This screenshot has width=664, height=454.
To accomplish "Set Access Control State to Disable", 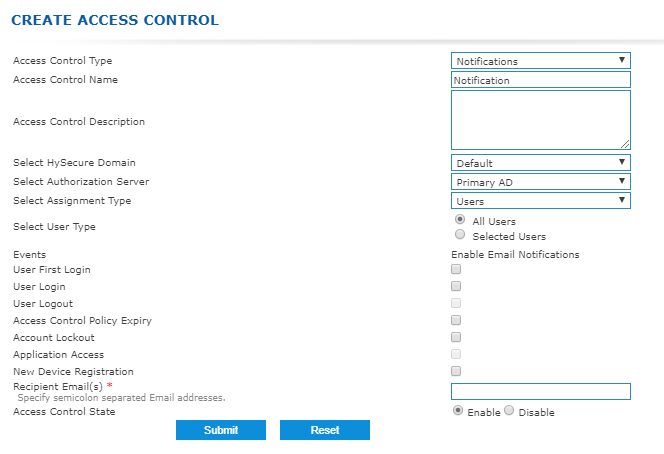I will 509,410.
